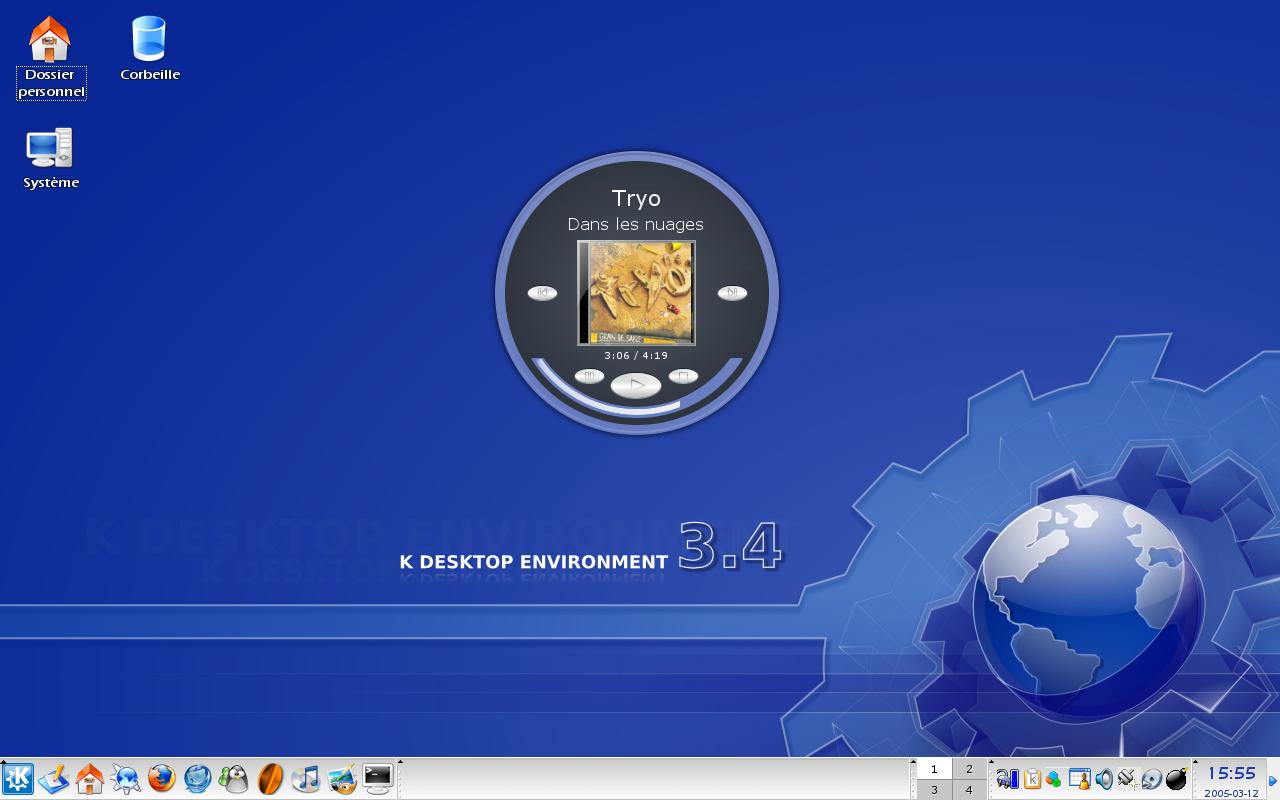Viewport: 1280px width, 800px height.
Task: Pause the Tryo song
Action: (x=589, y=376)
